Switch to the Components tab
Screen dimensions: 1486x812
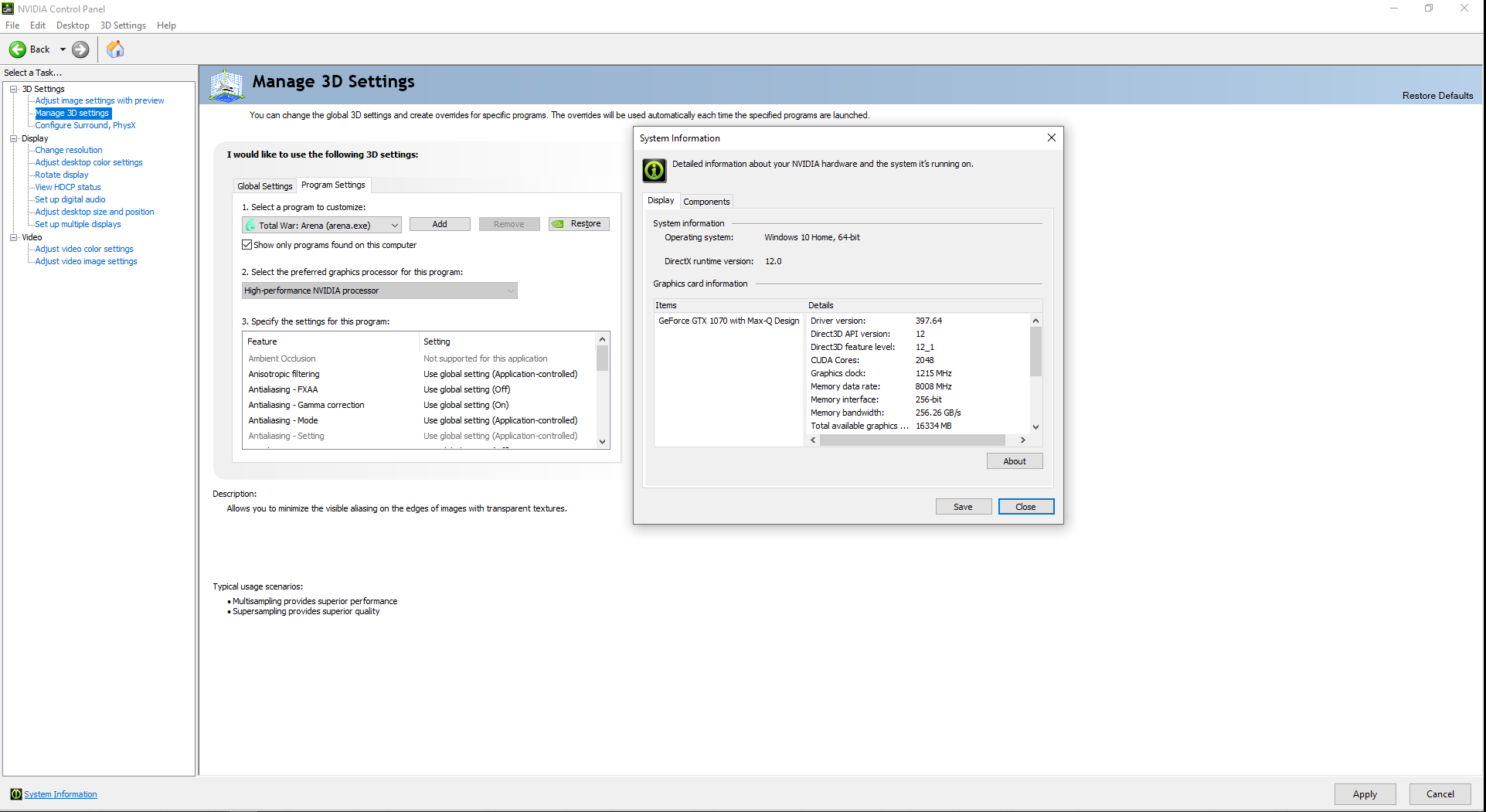coord(706,202)
